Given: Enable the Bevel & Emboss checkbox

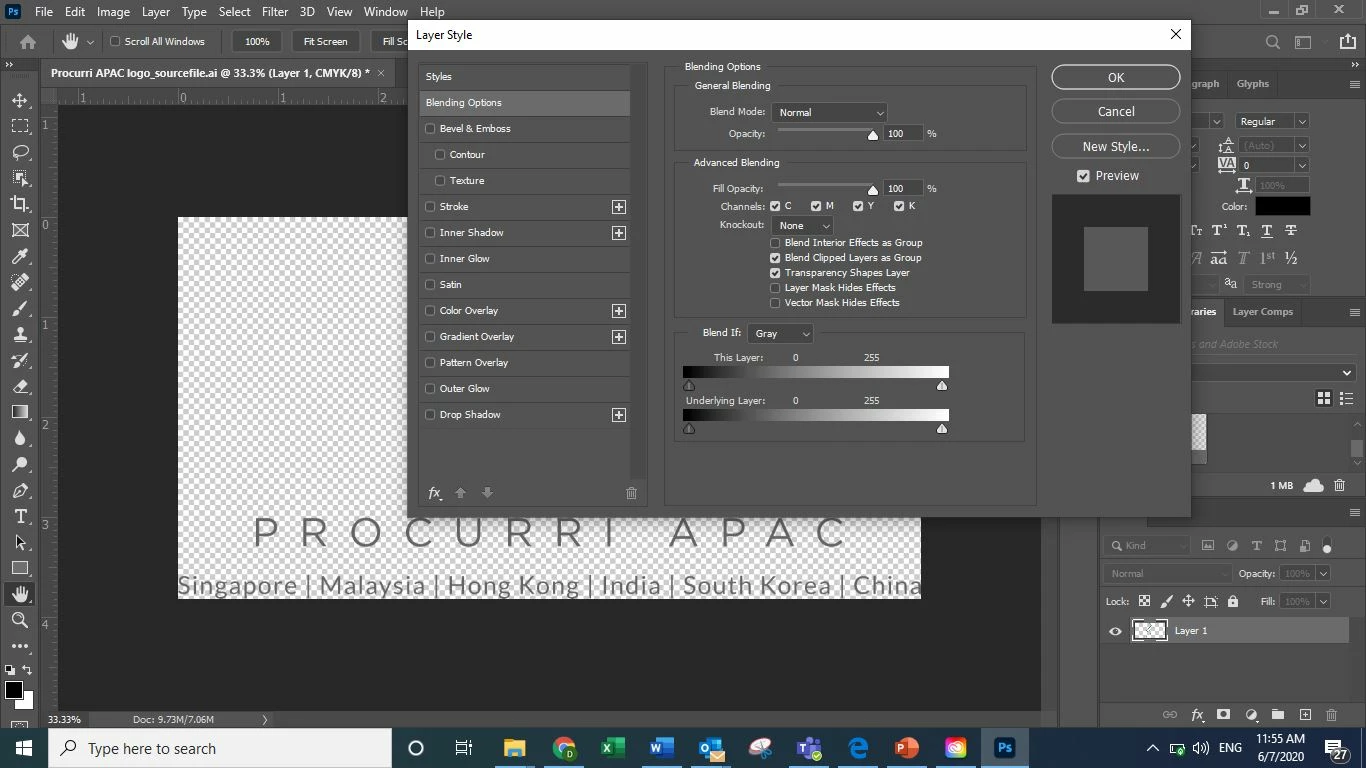Looking at the screenshot, I should [x=431, y=129].
